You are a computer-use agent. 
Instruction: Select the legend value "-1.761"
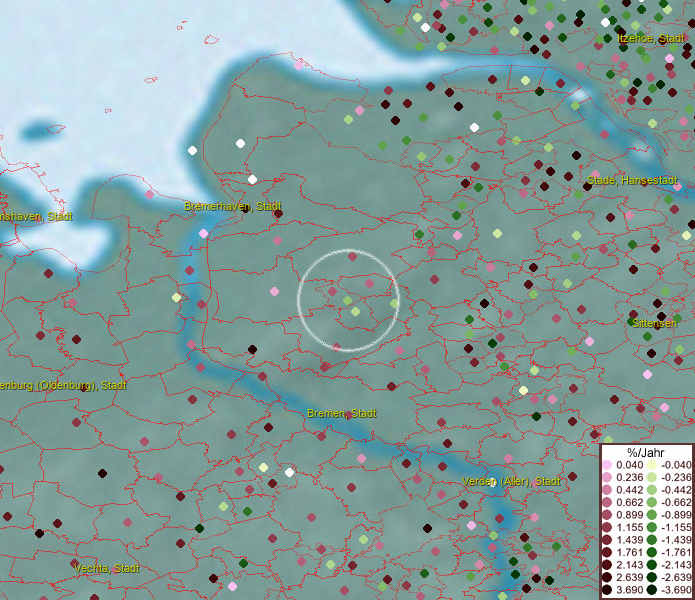[676, 553]
